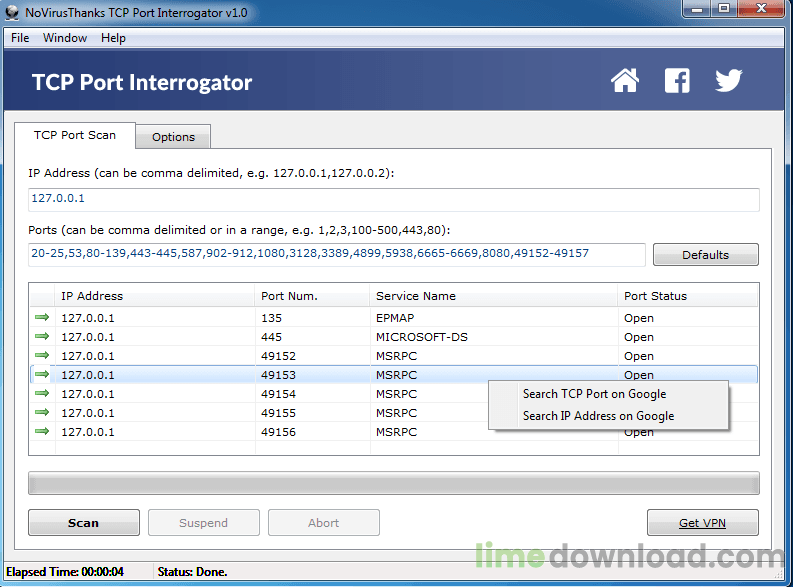
Task: Select port number 135 cell
Action: click(272, 318)
